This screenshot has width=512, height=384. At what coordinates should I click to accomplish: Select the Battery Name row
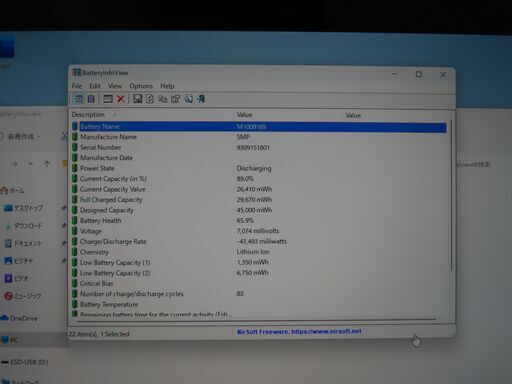coord(259,126)
